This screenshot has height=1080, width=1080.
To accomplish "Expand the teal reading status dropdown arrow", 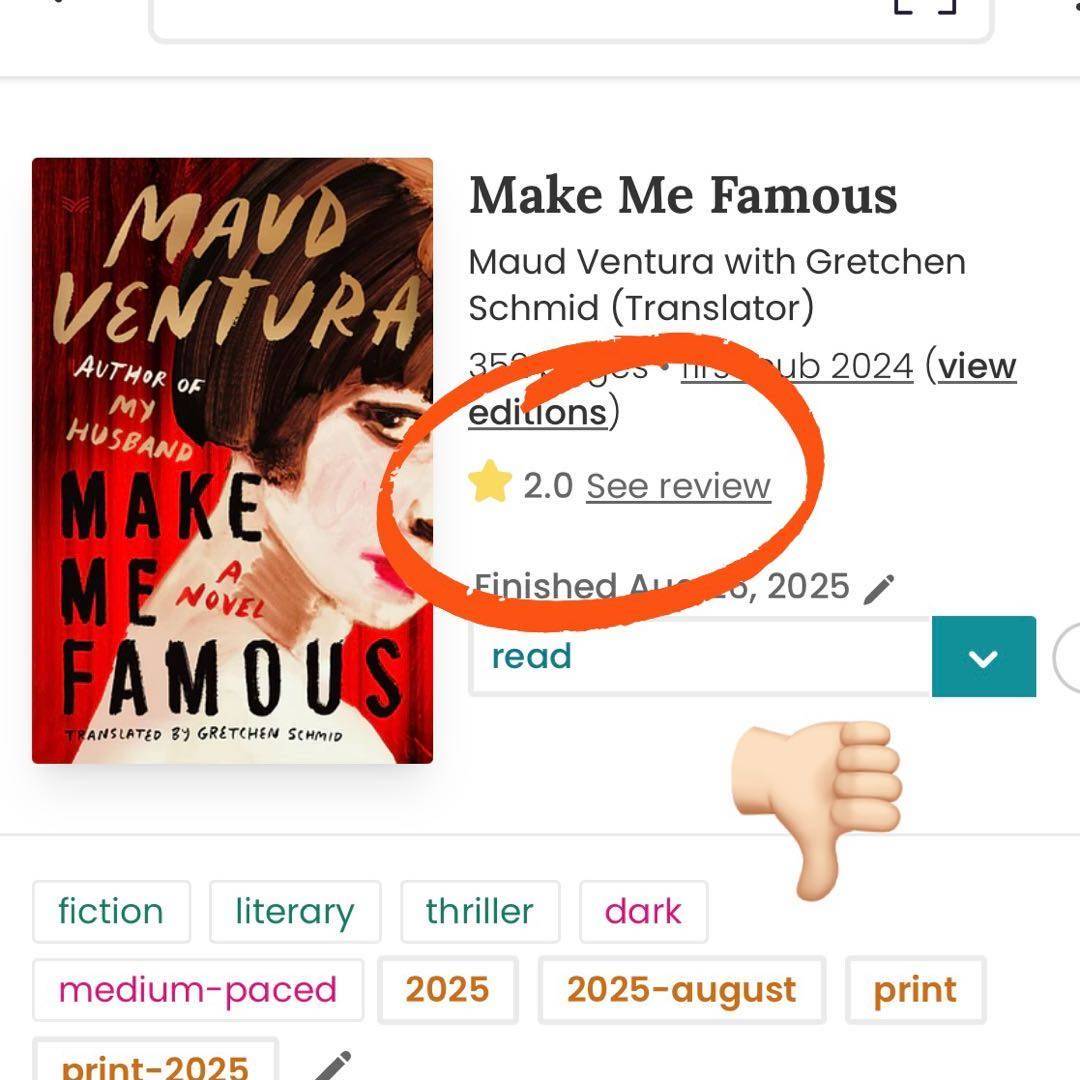I will click(983, 657).
